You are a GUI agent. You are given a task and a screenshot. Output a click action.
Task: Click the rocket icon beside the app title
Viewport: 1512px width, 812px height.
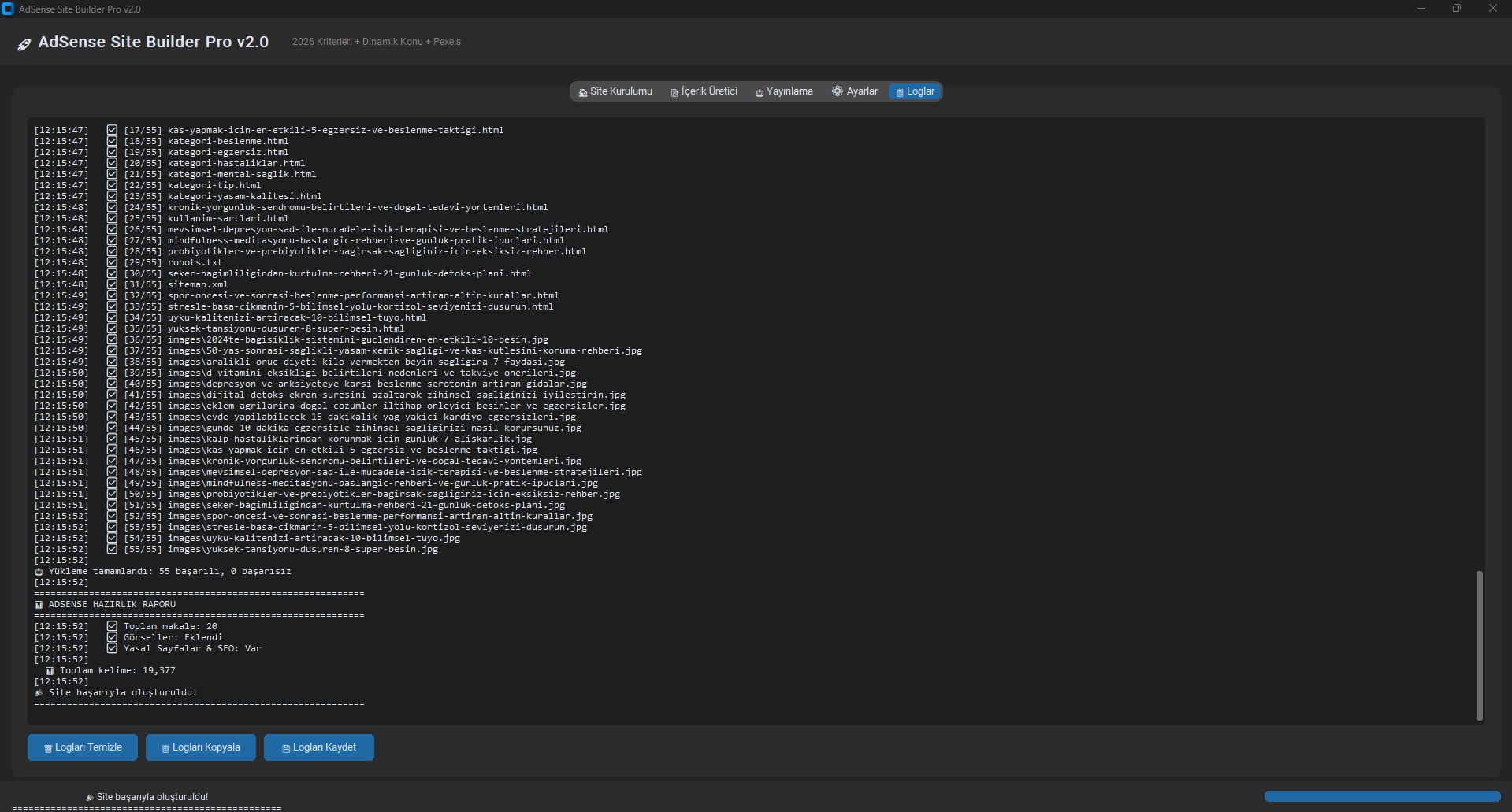click(x=24, y=44)
